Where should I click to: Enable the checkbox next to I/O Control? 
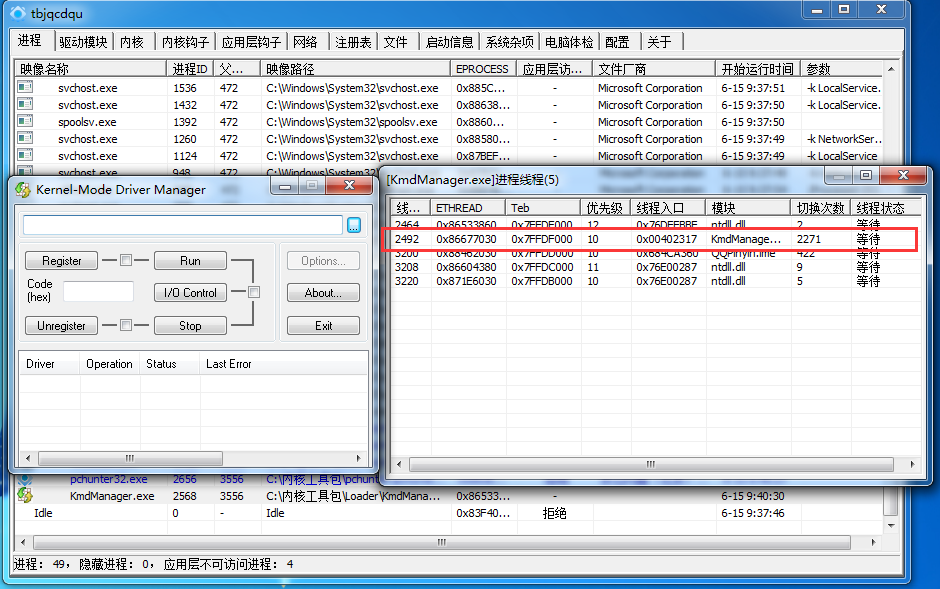[x=254, y=293]
